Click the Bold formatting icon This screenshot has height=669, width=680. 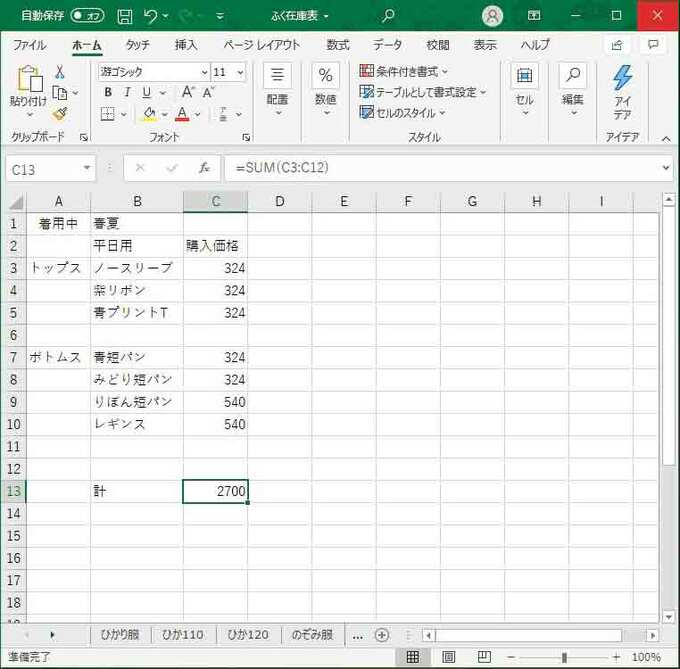click(108, 92)
